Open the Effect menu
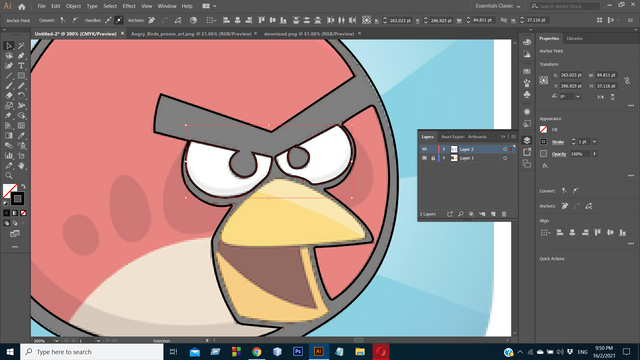The height and width of the screenshot is (360, 640). coord(129,6)
